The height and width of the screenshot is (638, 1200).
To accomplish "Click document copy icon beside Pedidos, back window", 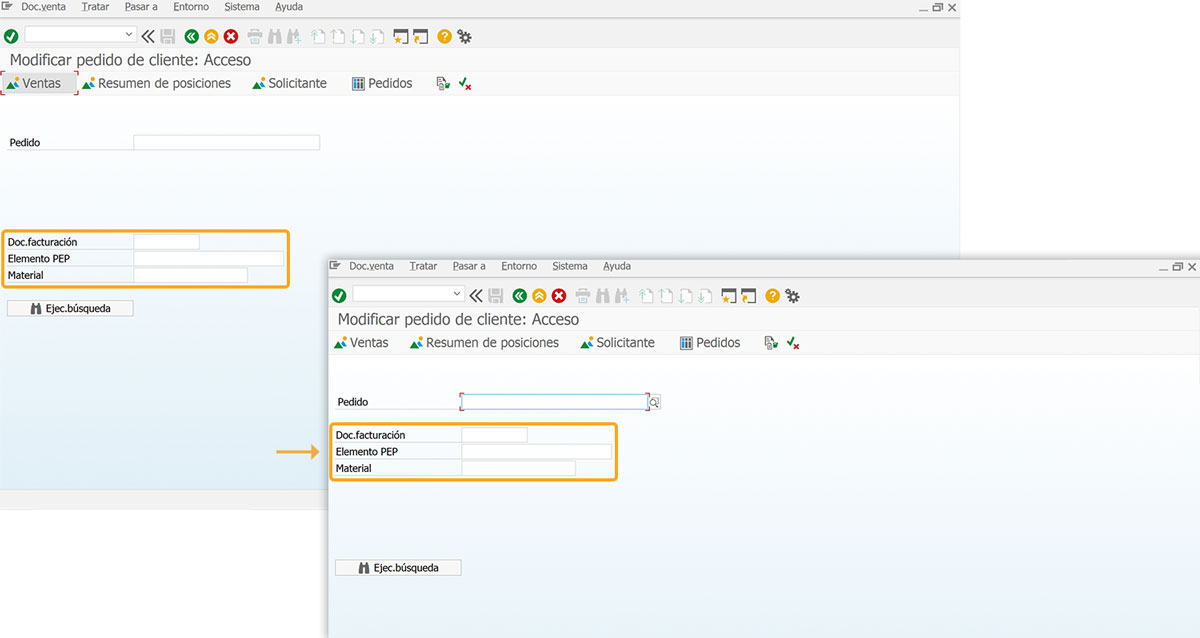I will 442,84.
